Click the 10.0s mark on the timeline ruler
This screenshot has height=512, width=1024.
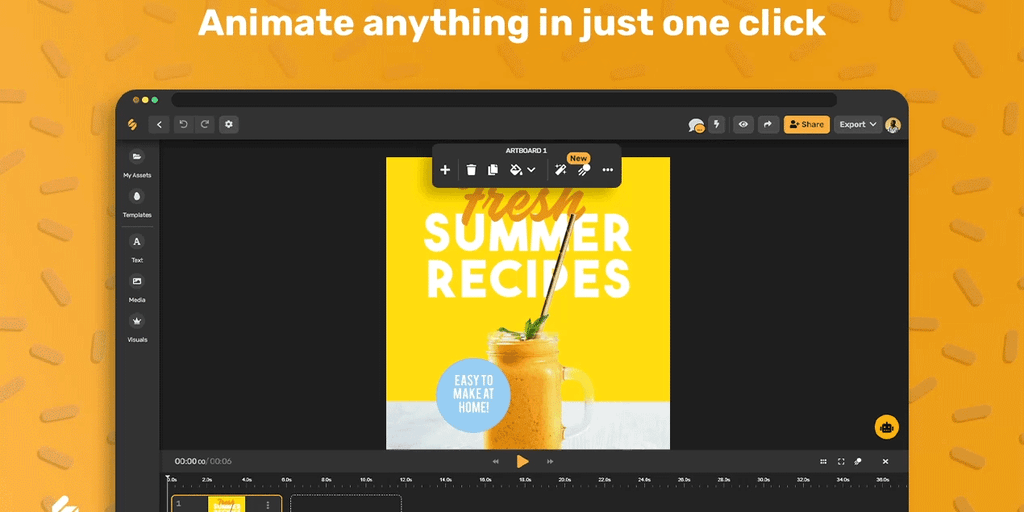tap(366, 479)
